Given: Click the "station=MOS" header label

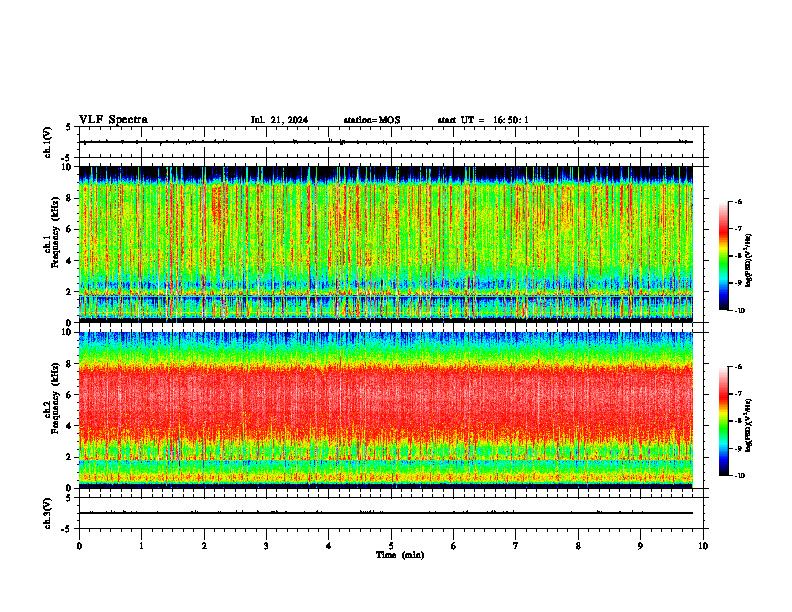Looking at the screenshot, I should click(x=372, y=120).
